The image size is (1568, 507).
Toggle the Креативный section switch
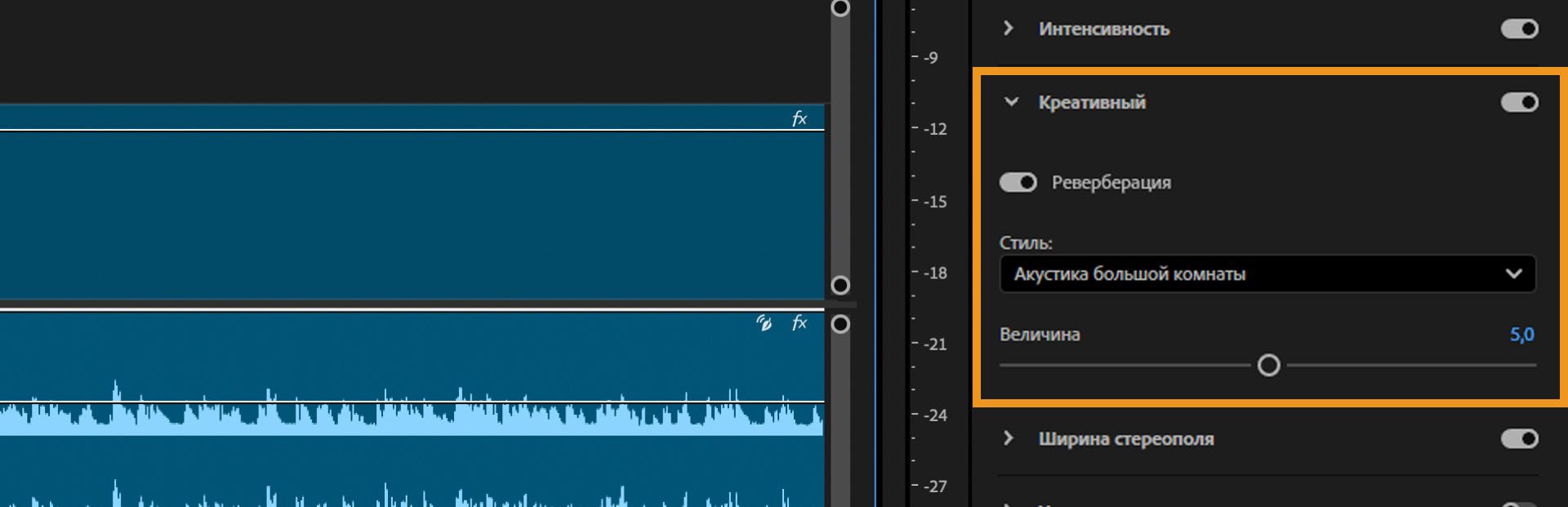point(1519,102)
